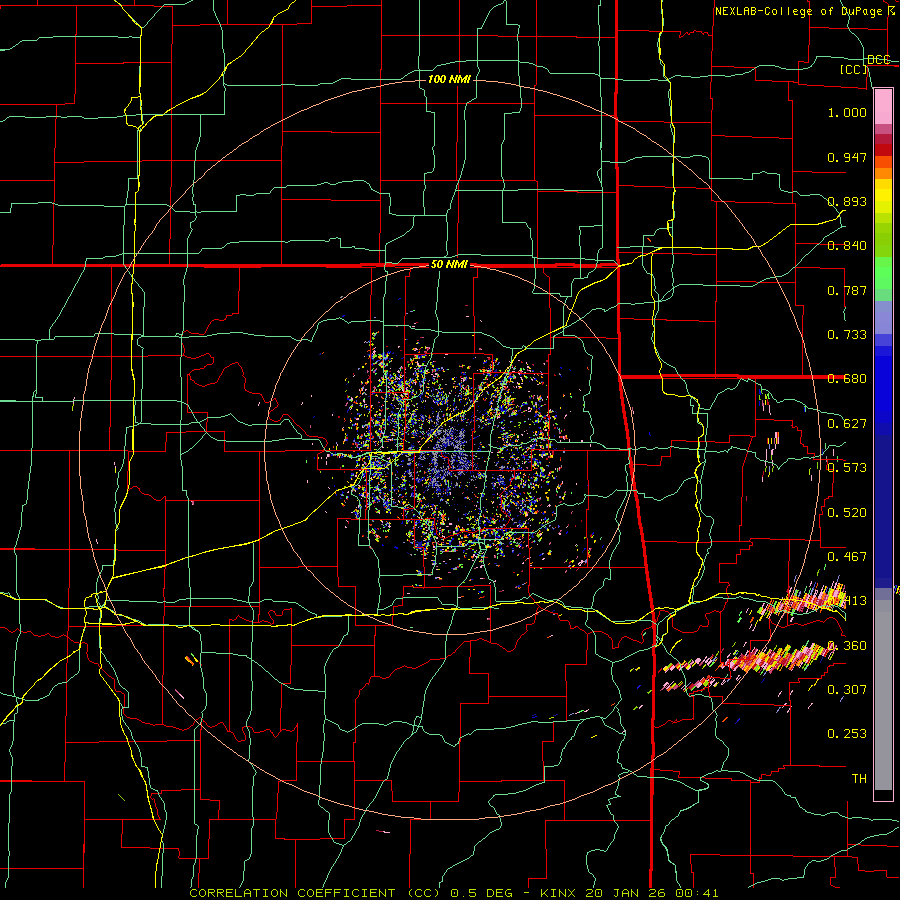Click the 0.893 scale value
900x900 pixels.
847,201
